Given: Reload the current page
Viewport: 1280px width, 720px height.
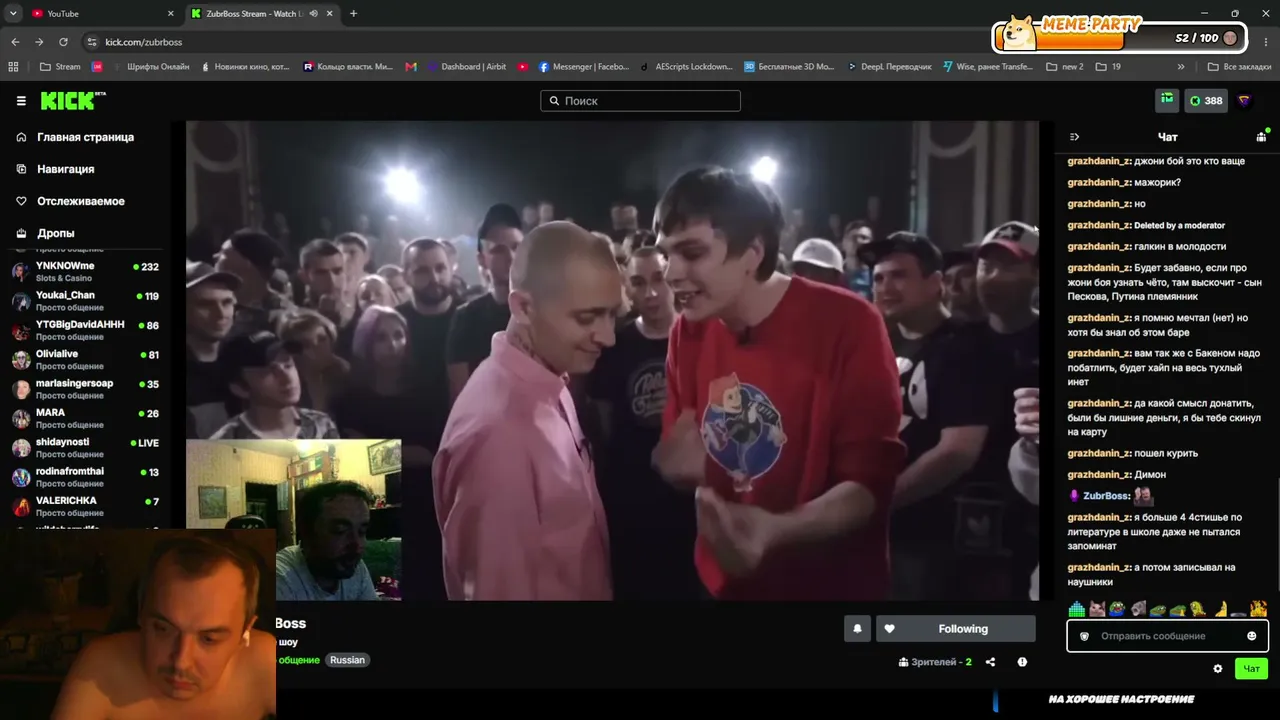Looking at the screenshot, I should coord(63,42).
